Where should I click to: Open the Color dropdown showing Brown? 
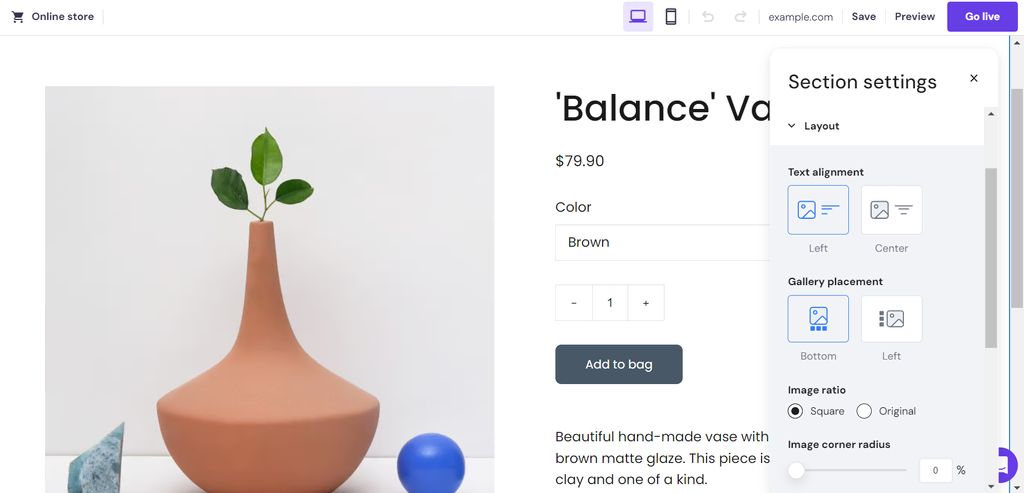click(662, 242)
